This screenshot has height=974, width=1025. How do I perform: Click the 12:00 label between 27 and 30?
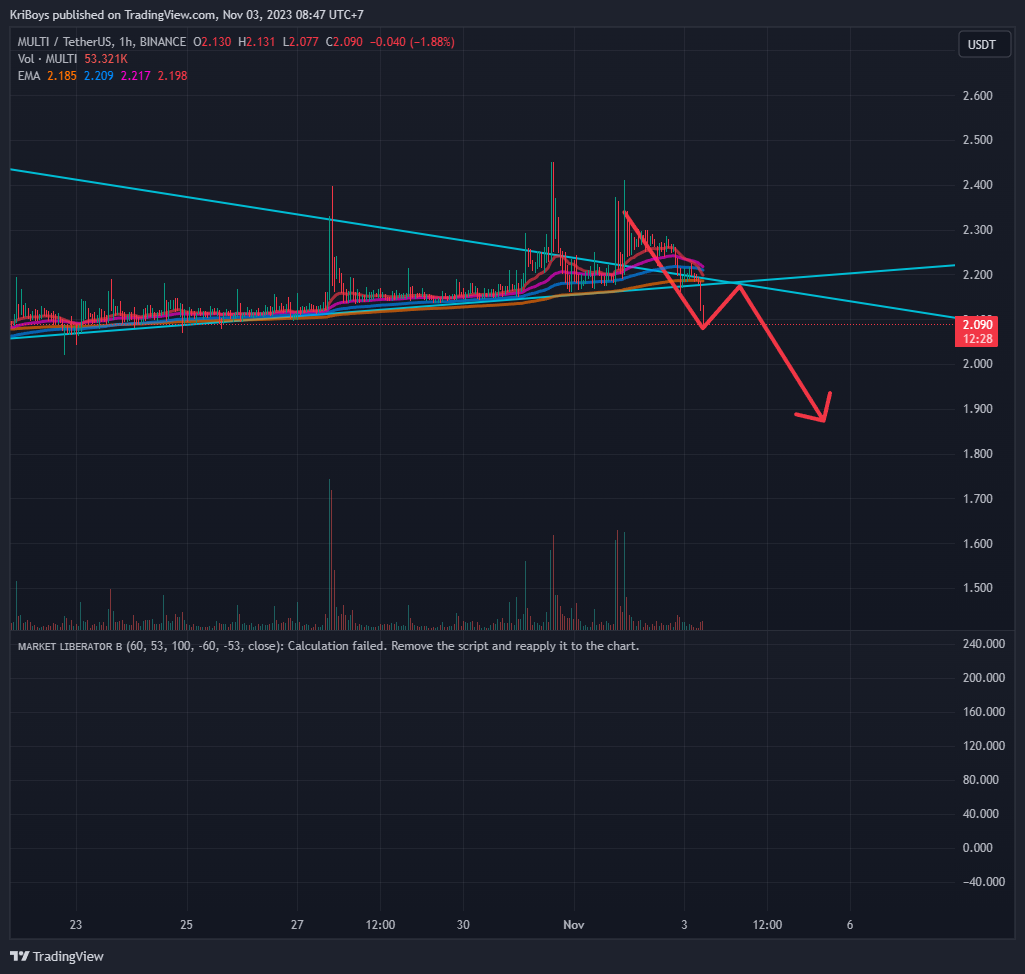380,925
